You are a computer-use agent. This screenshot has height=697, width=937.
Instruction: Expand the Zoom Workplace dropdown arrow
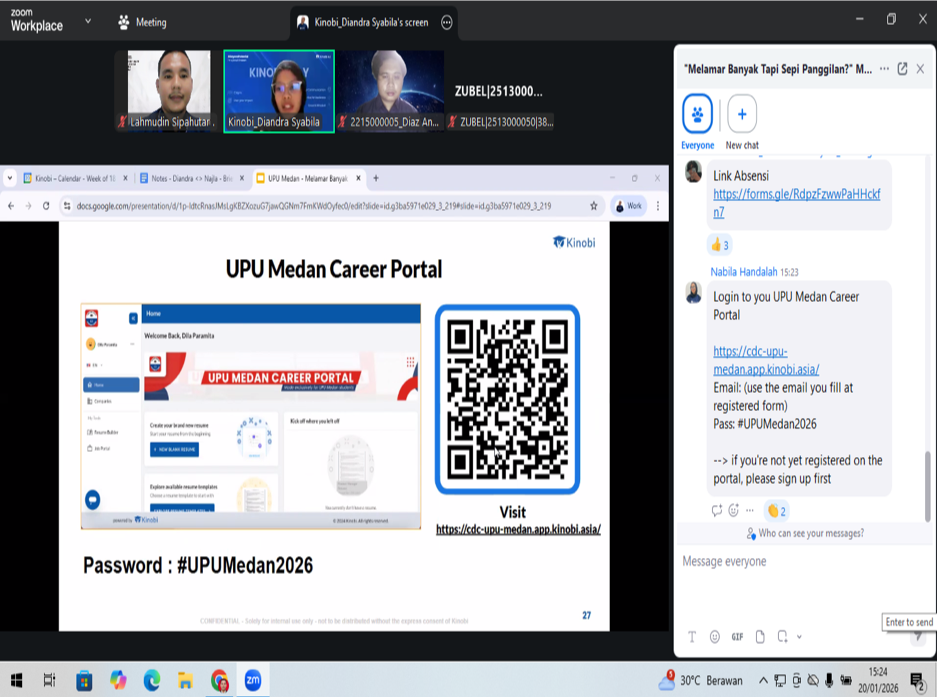coord(88,21)
